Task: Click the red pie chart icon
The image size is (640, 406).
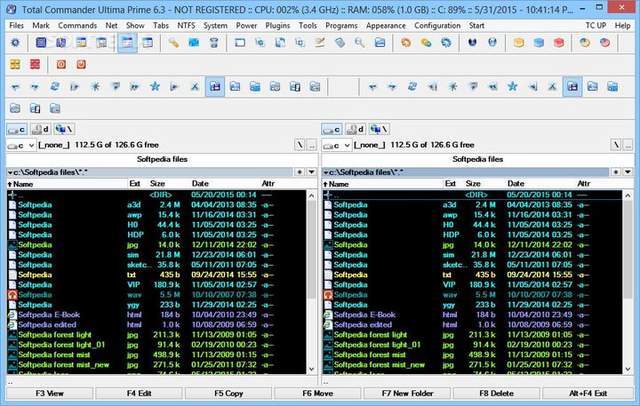Action: click(605, 42)
